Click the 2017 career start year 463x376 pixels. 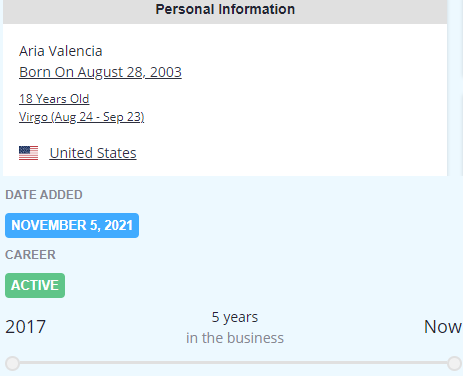(26, 327)
